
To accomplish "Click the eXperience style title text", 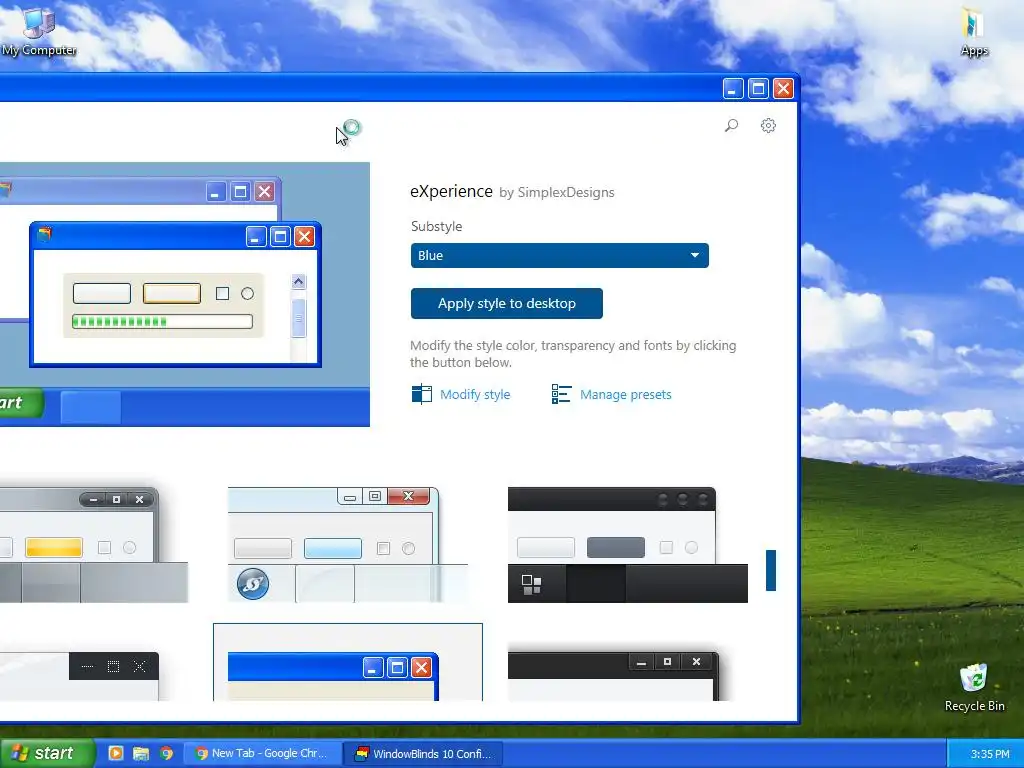I will coord(451,191).
